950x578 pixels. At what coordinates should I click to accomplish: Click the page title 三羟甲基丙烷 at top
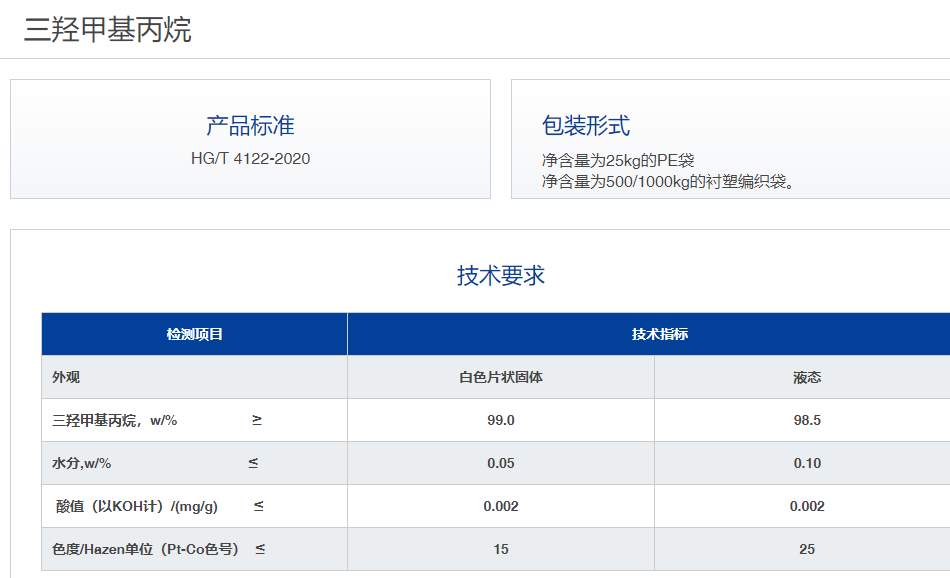pos(108,30)
